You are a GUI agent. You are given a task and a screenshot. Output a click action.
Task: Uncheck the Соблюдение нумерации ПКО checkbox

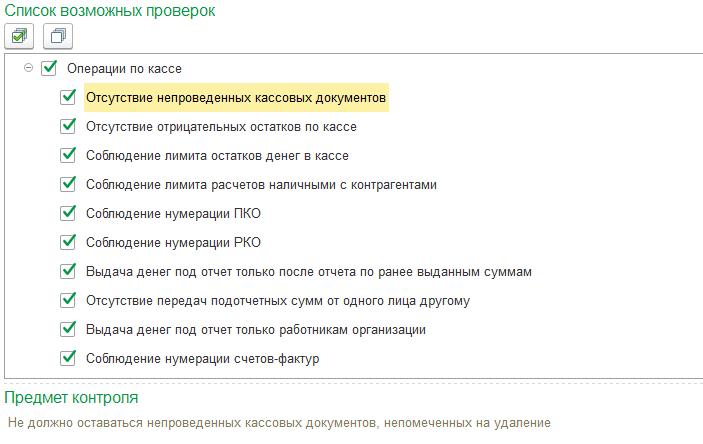[68, 214]
